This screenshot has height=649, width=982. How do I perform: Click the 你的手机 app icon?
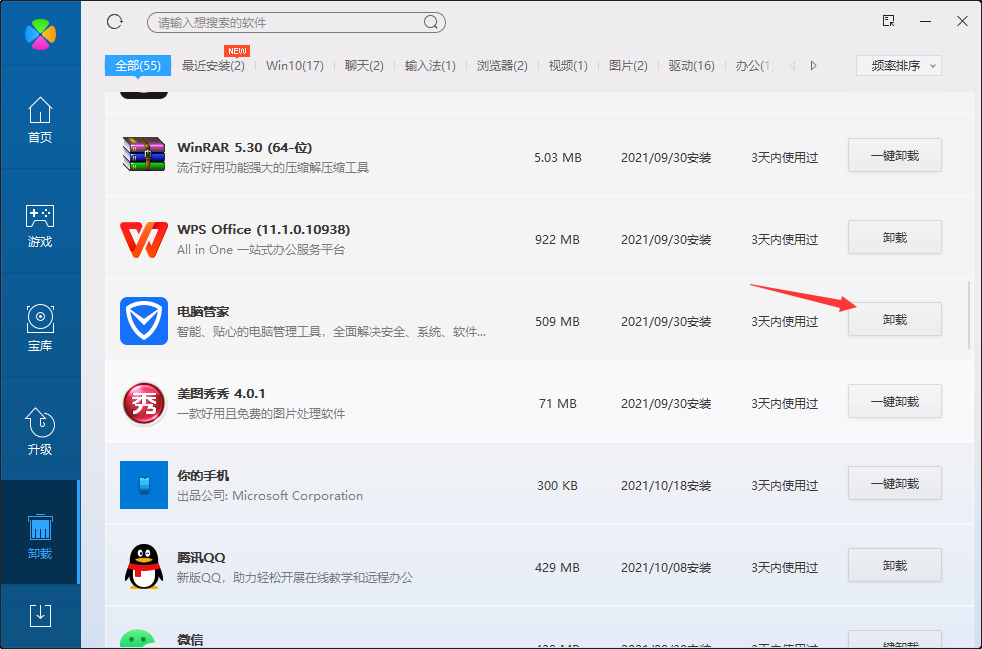(x=144, y=485)
